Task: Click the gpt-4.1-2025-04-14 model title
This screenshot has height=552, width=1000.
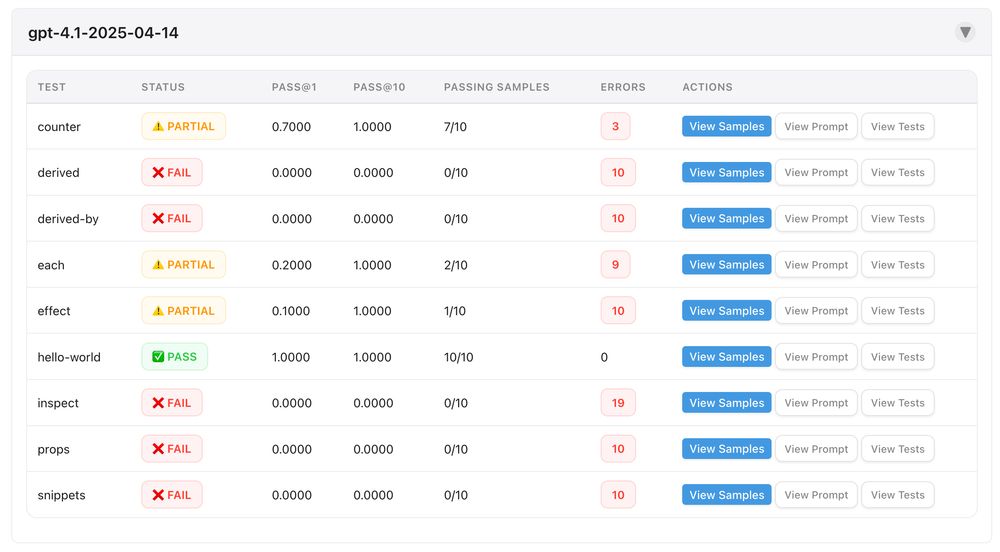Action: point(103,33)
